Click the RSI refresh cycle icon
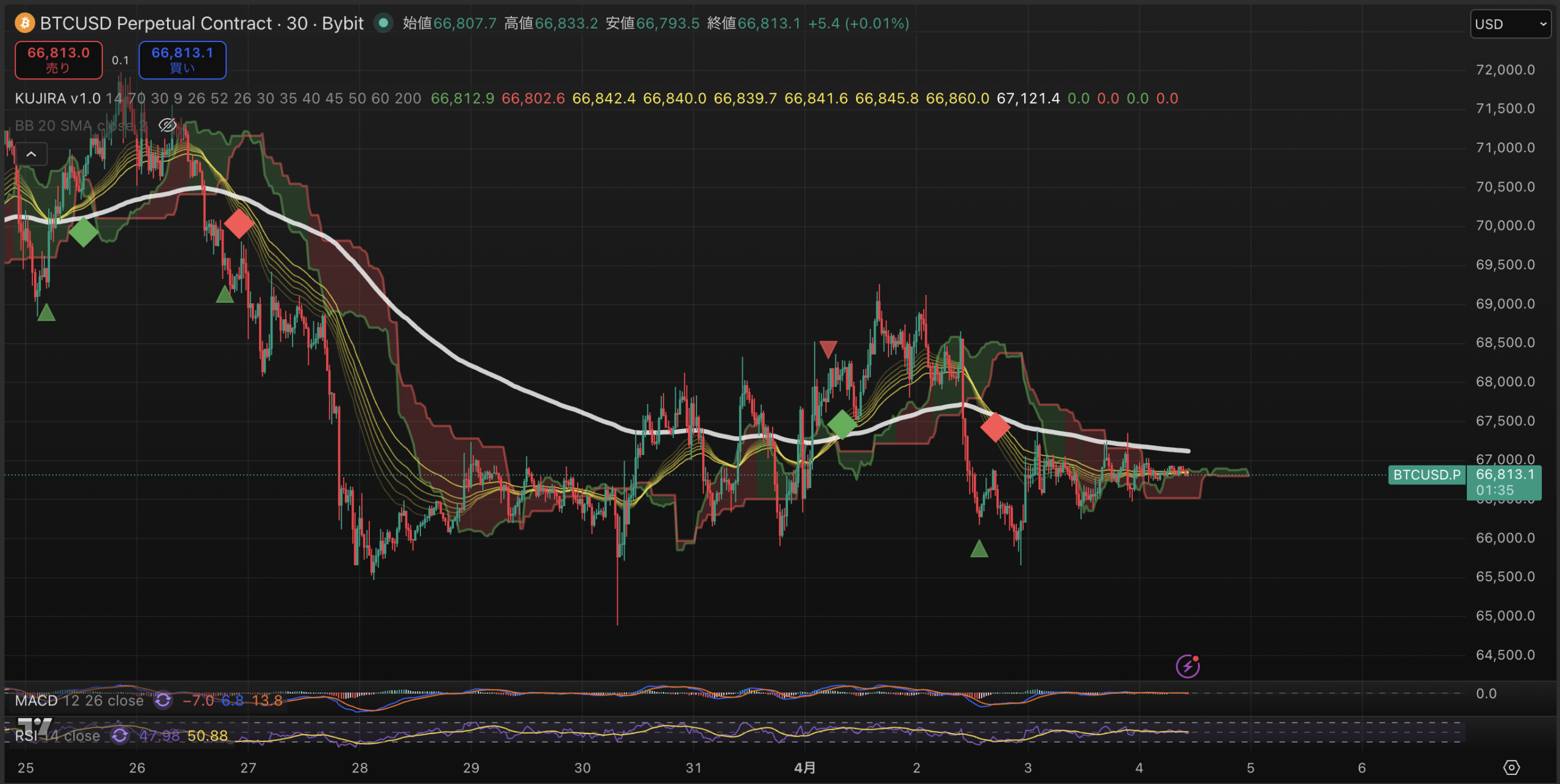 [119, 736]
